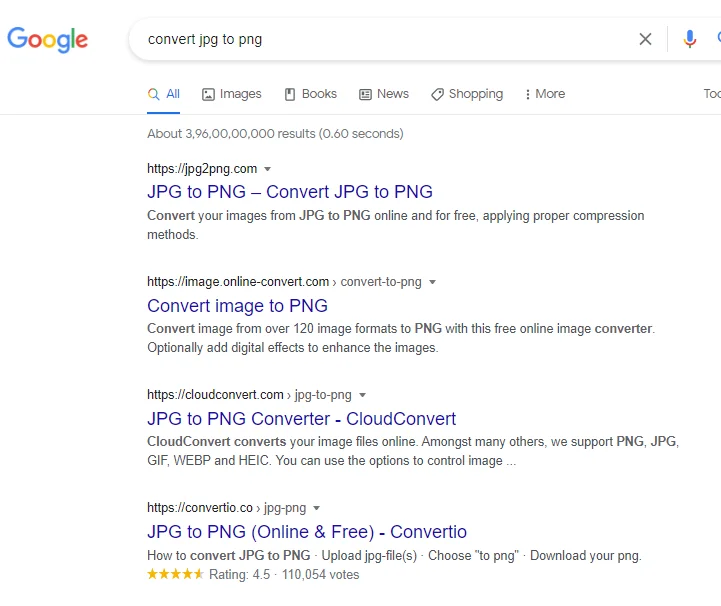Click the newspaper icon beside News

tap(365, 94)
